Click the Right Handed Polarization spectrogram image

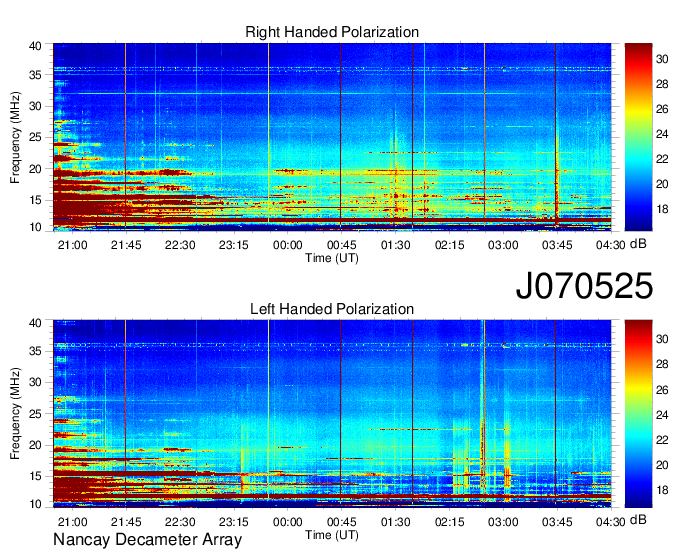tap(332, 137)
